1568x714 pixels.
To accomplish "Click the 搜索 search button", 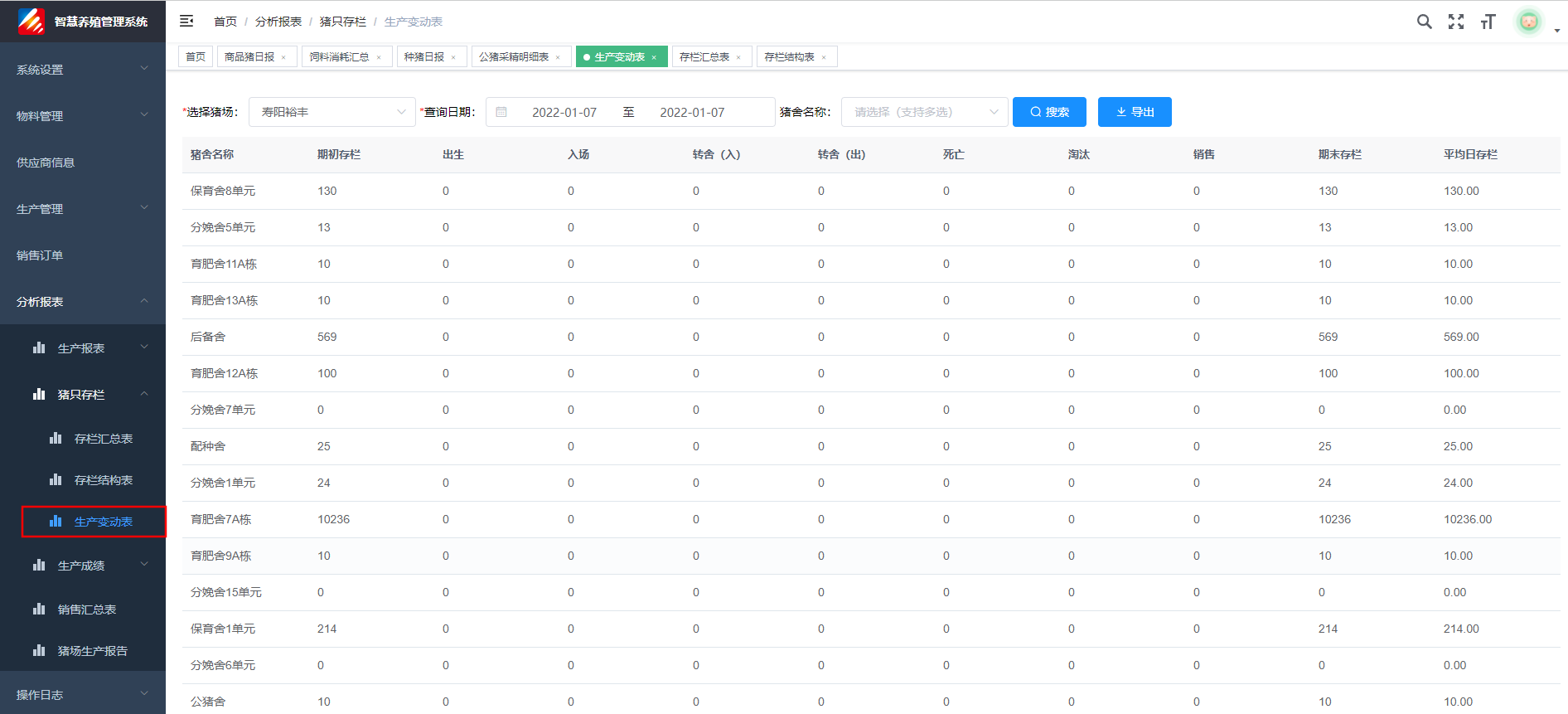I will [x=1049, y=112].
